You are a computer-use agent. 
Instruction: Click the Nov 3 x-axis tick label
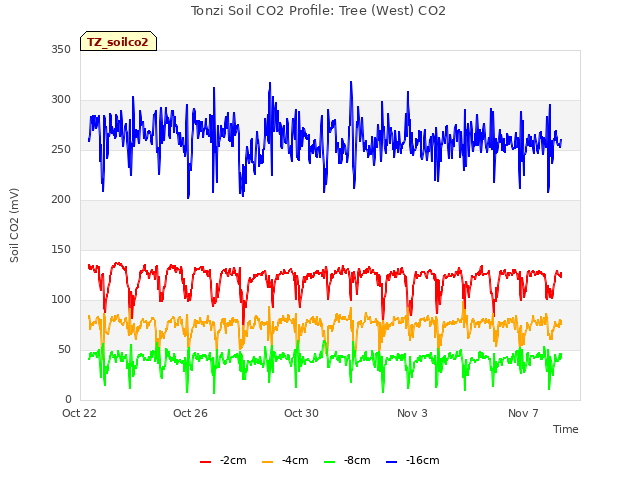coord(412,413)
